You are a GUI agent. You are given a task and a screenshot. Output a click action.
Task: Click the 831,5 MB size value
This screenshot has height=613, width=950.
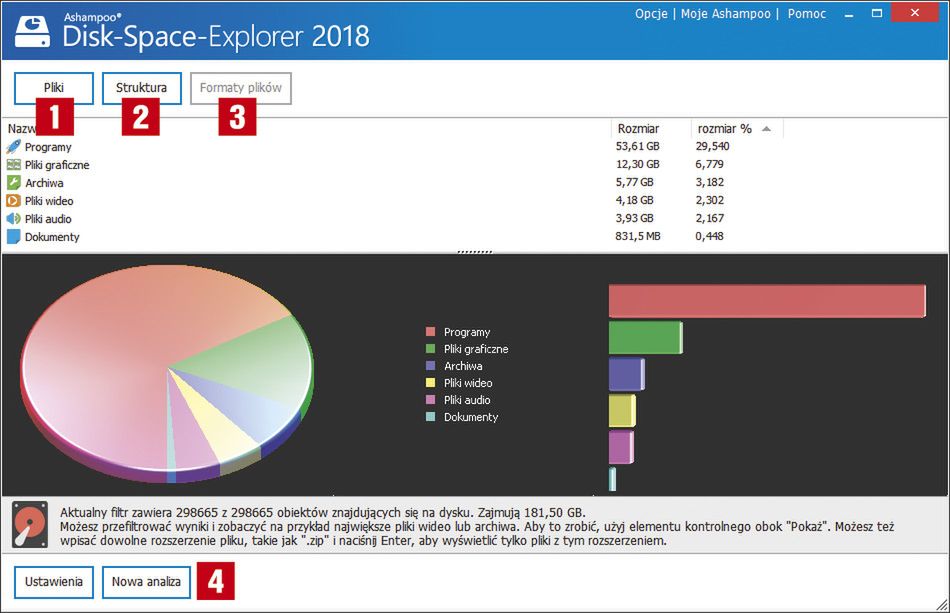click(x=638, y=236)
